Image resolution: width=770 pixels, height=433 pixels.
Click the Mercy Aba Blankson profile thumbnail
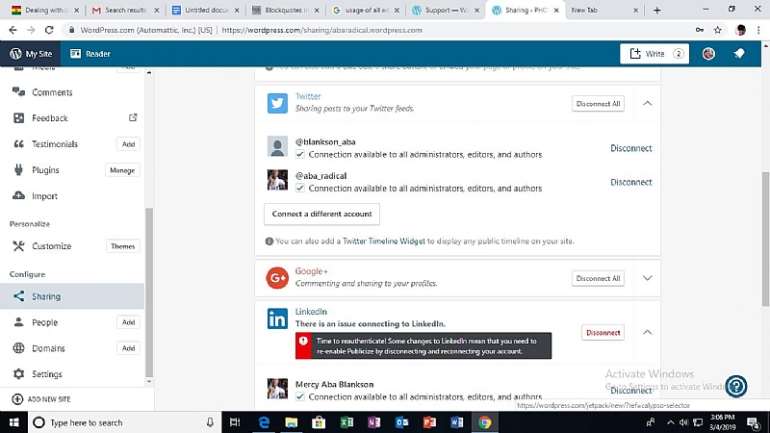coord(277,388)
